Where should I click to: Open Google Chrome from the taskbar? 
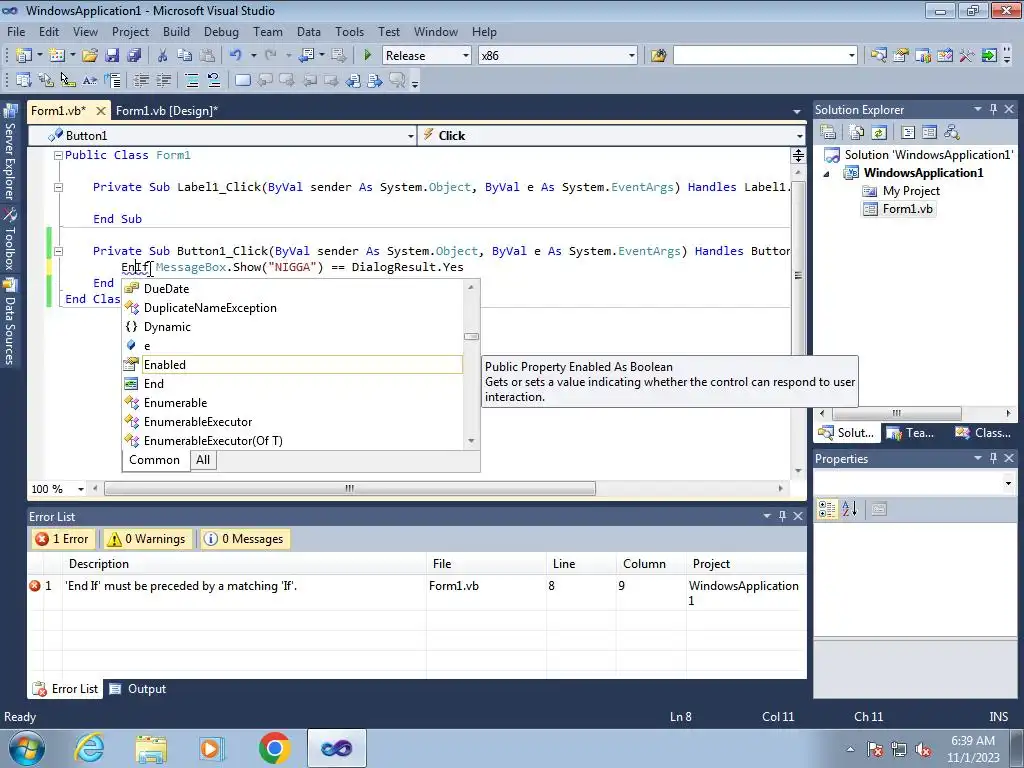274,748
